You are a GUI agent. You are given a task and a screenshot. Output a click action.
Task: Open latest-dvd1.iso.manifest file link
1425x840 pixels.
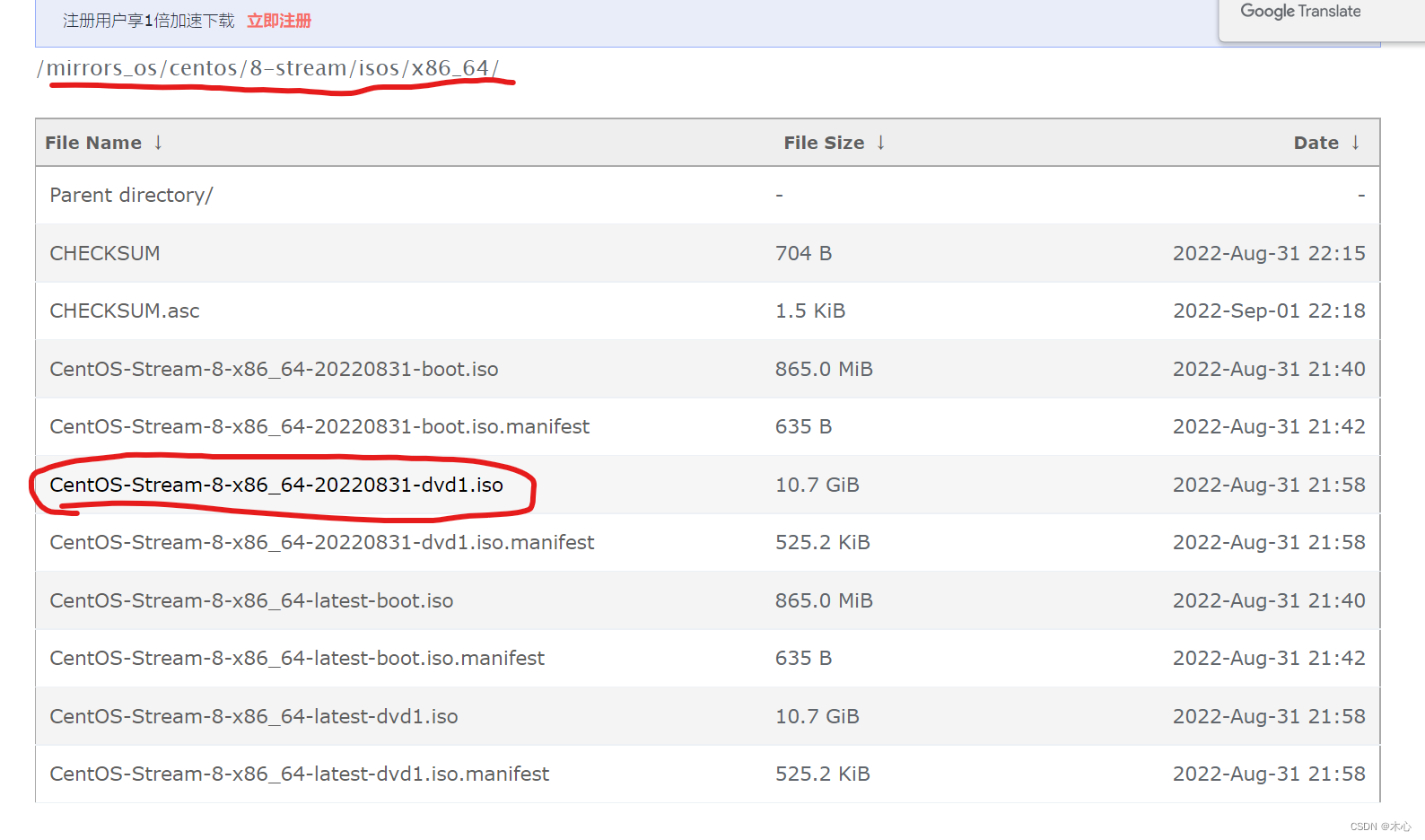[300, 774]
